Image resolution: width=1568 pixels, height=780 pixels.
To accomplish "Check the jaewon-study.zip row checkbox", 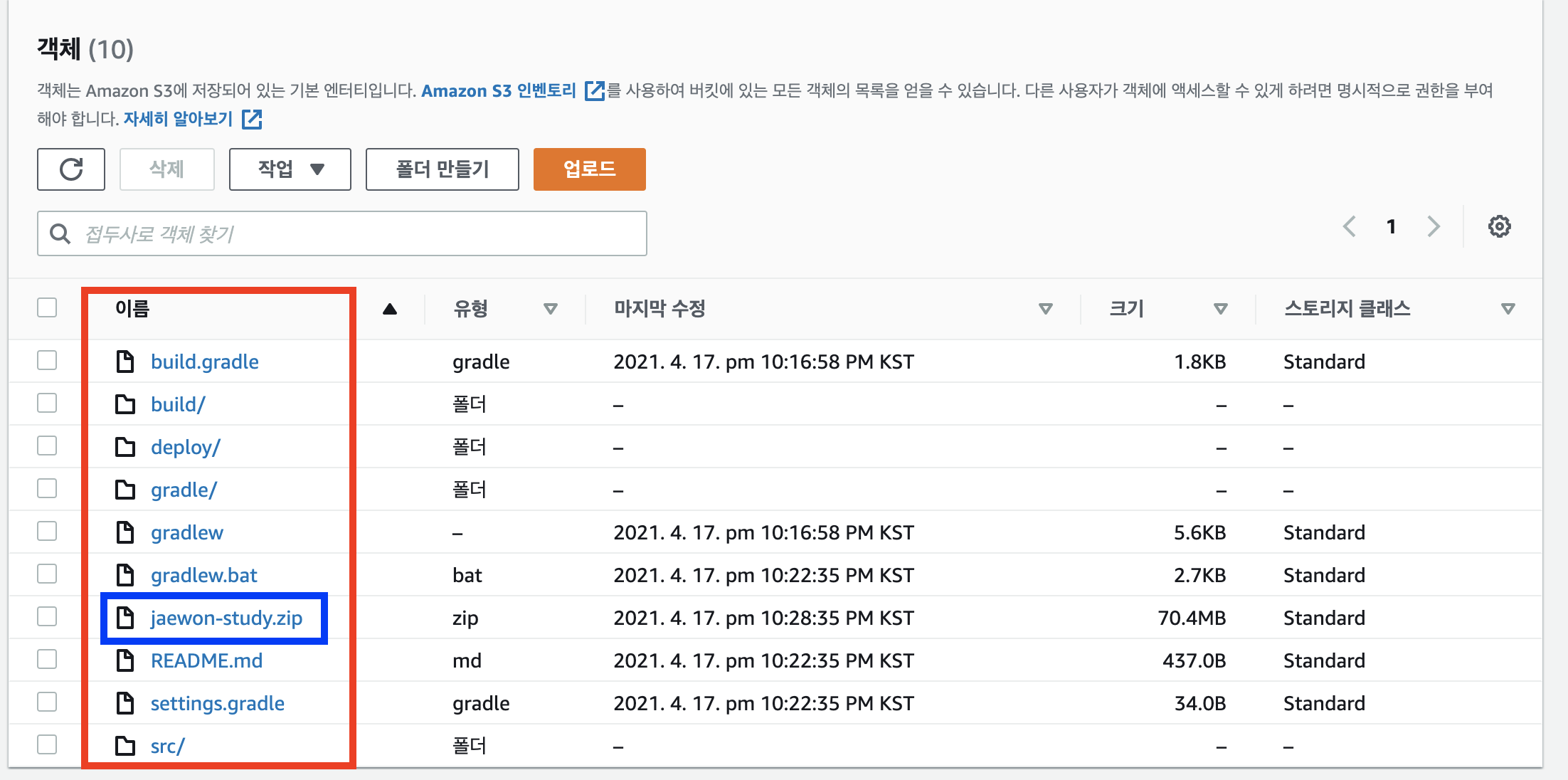I will [47, 617].
